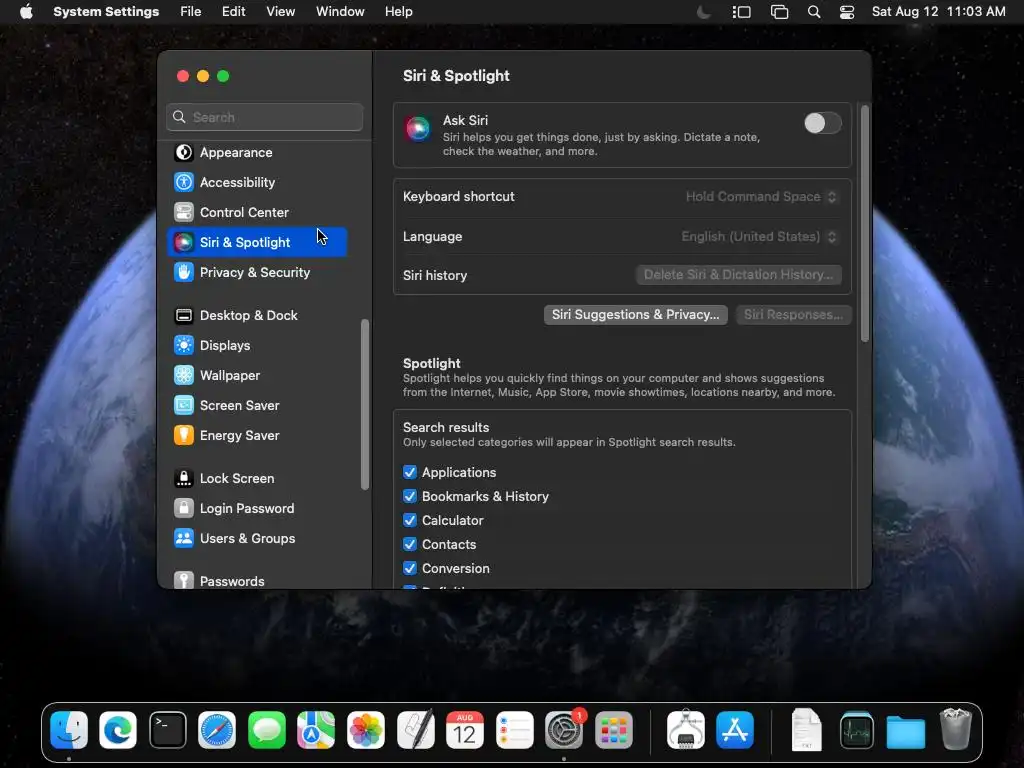This screenshot has height=768, width=1024.
Task: Click the settings Search field
Action: 264,117
